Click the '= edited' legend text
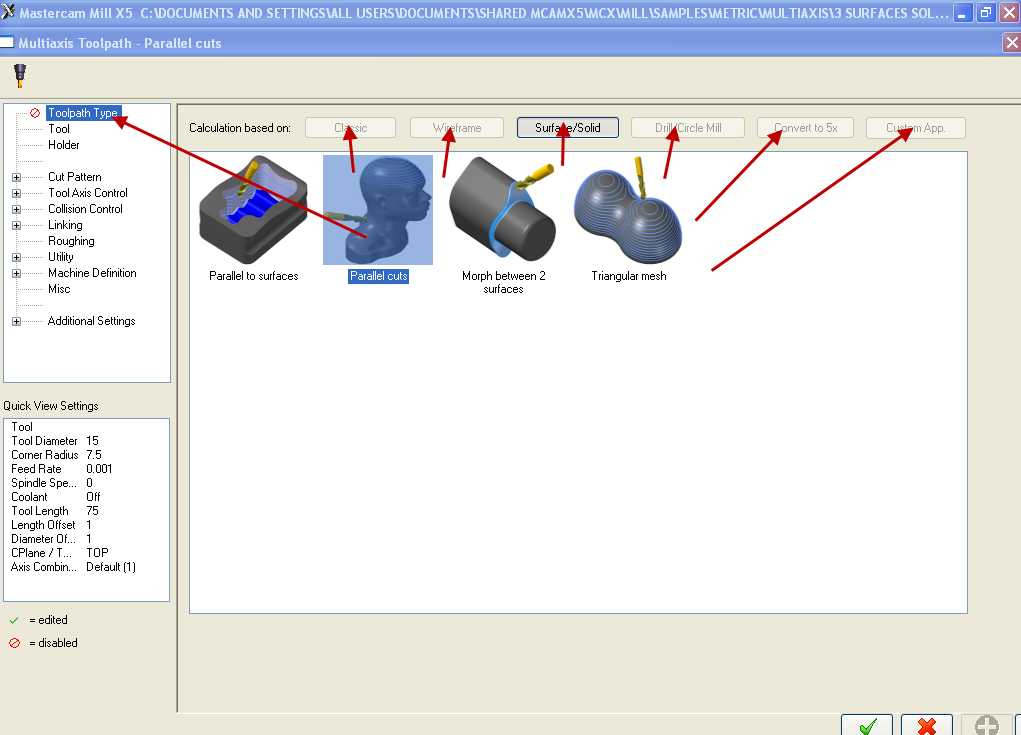This screenshot has width=1021, height=735. tap(48, 620)
